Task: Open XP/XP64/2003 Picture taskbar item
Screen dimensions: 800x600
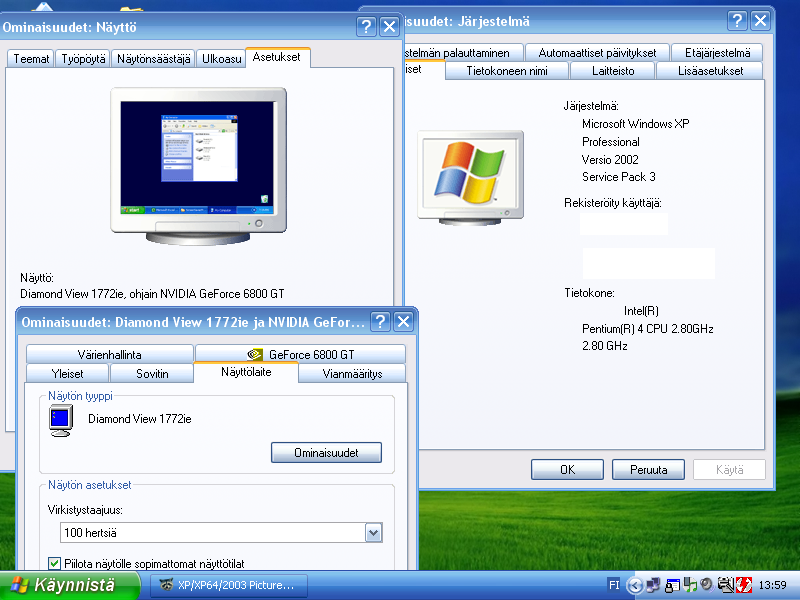Action: point(229,585)
